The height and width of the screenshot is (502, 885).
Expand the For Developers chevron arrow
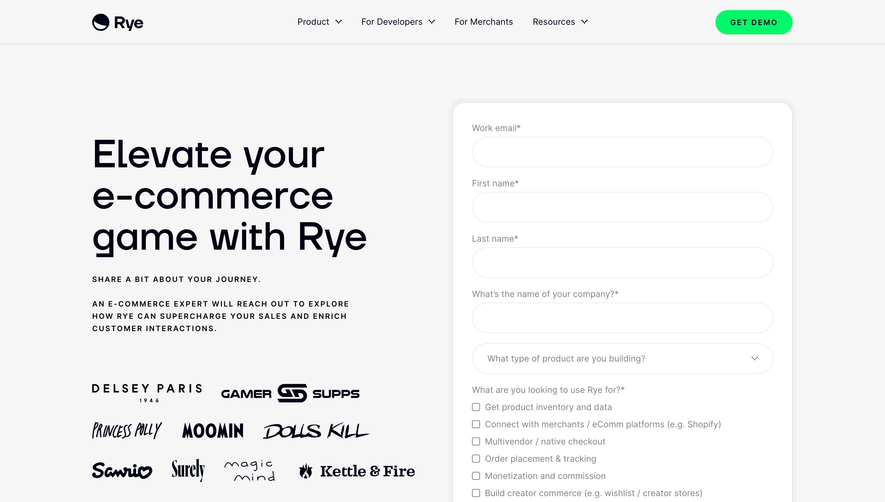(432, 22)
